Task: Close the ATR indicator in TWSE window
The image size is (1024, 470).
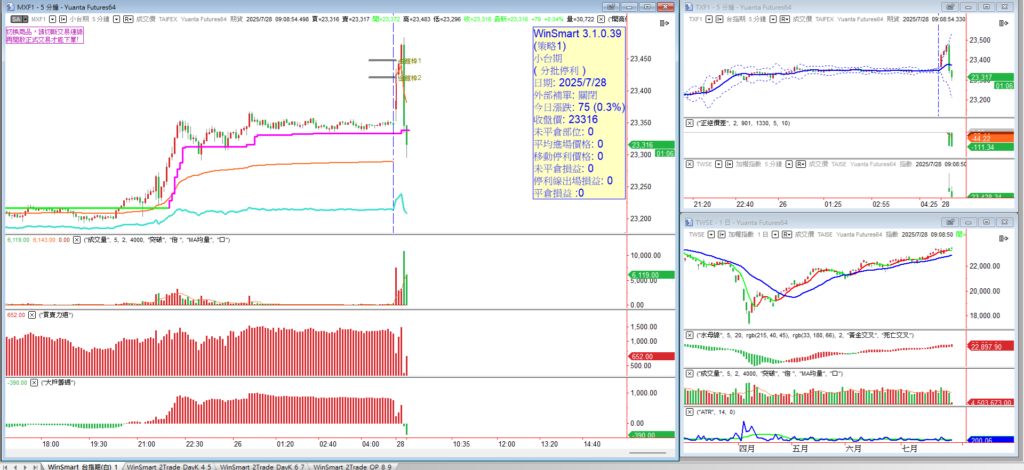Action: [689, 412]
